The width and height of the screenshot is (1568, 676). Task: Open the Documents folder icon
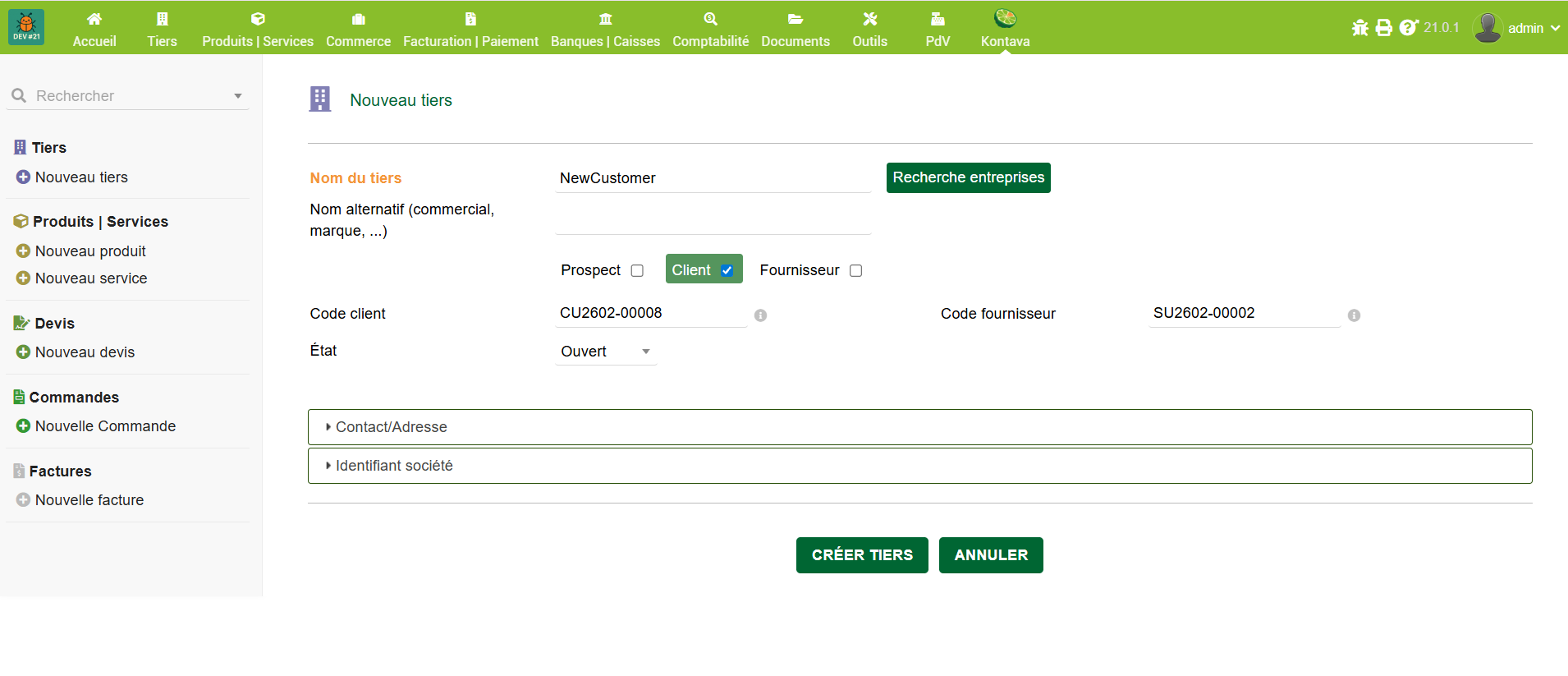click(x=795, y=19)
